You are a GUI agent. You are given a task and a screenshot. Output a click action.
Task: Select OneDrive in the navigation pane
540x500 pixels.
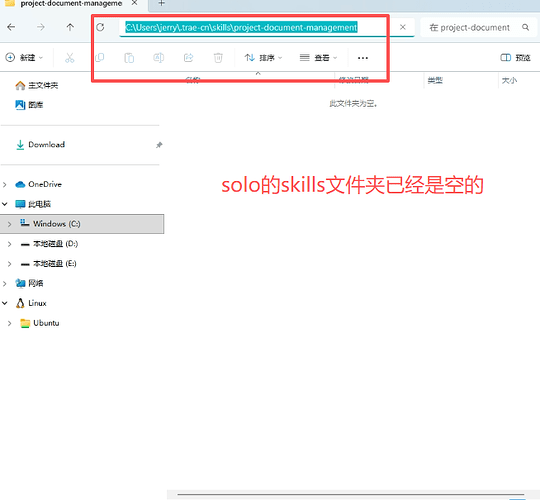(x=39, y=184)
